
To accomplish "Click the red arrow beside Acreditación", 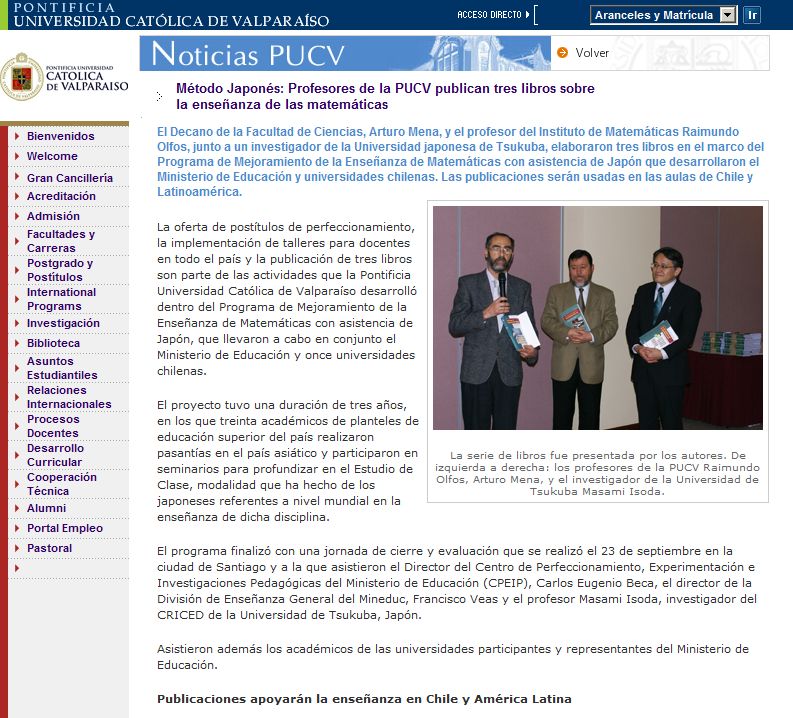I will pyautogui.click(x=17, y=196).
